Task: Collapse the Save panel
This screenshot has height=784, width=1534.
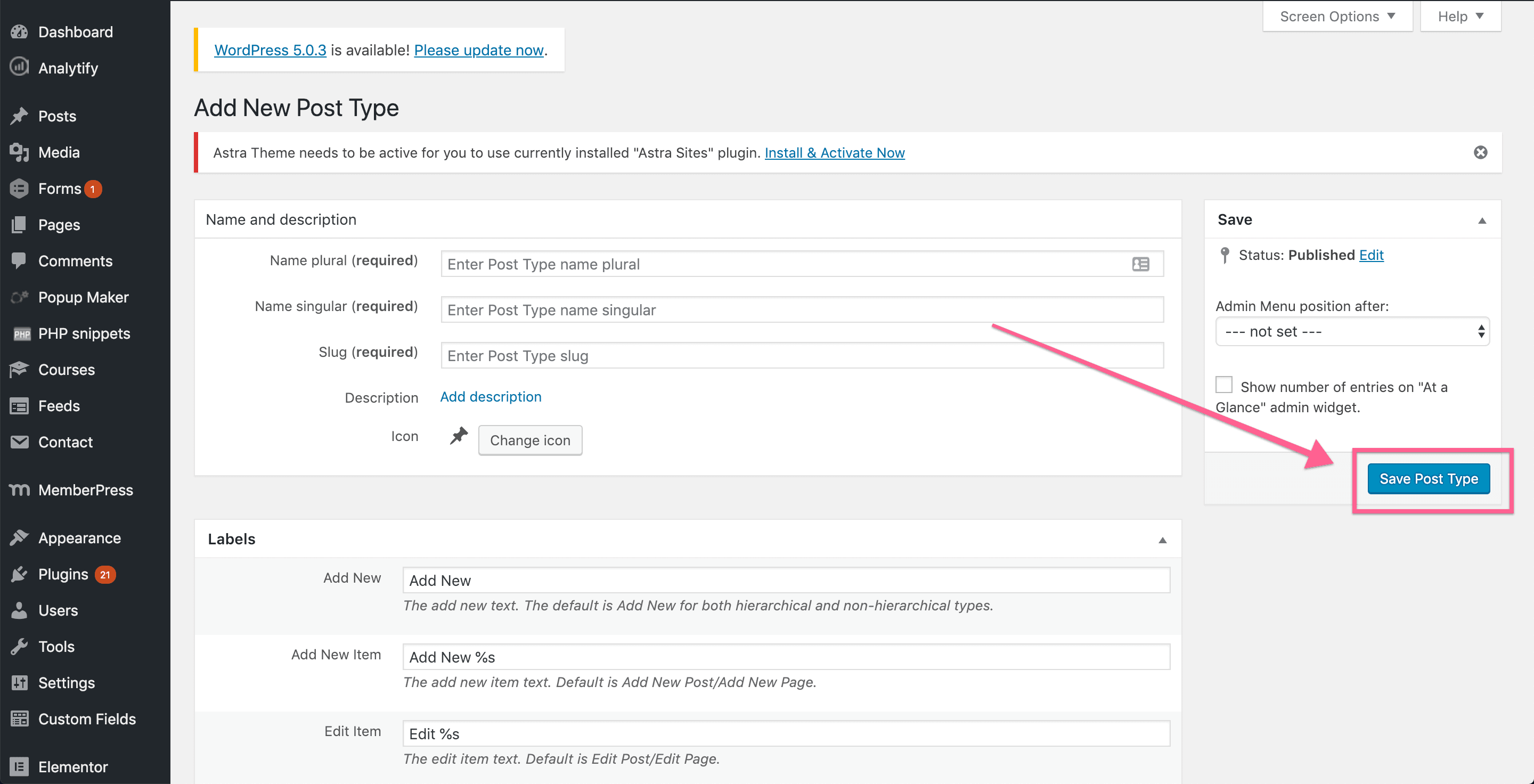Action: point(1482,221)
